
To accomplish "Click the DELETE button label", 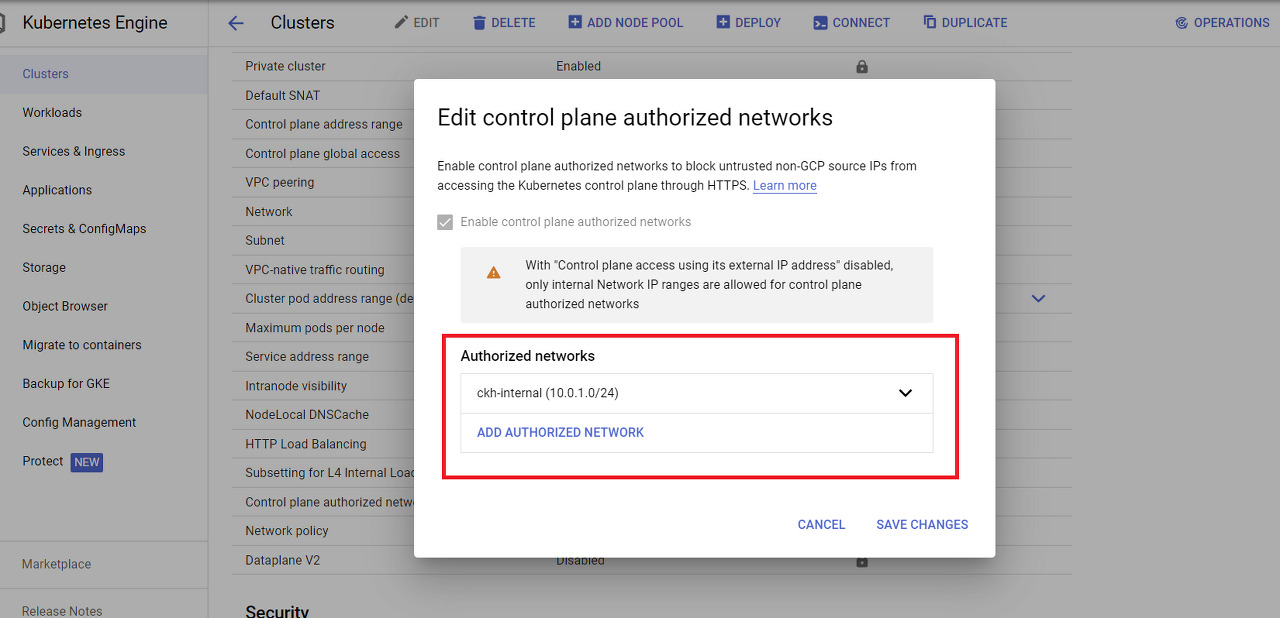I will [513, 23].
